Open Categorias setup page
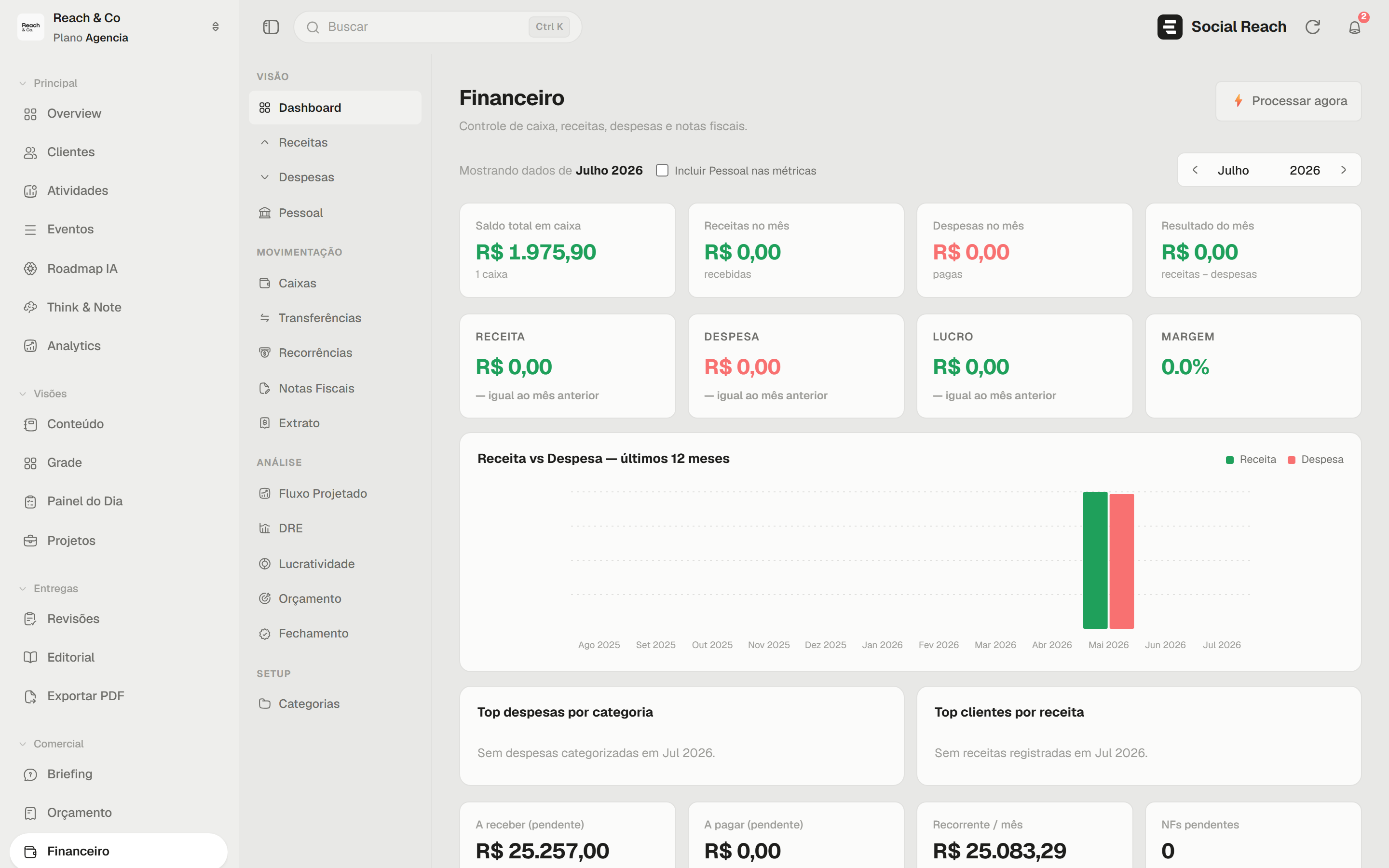 (335, 704)
